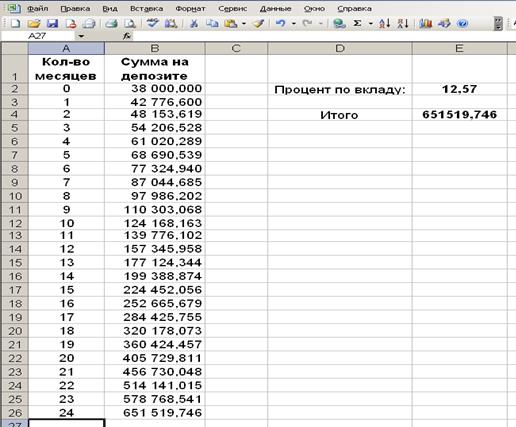The height and width of the screenshot is (427, 516).
Task: Open the Справка menu
Action: [x=354, y=9]
